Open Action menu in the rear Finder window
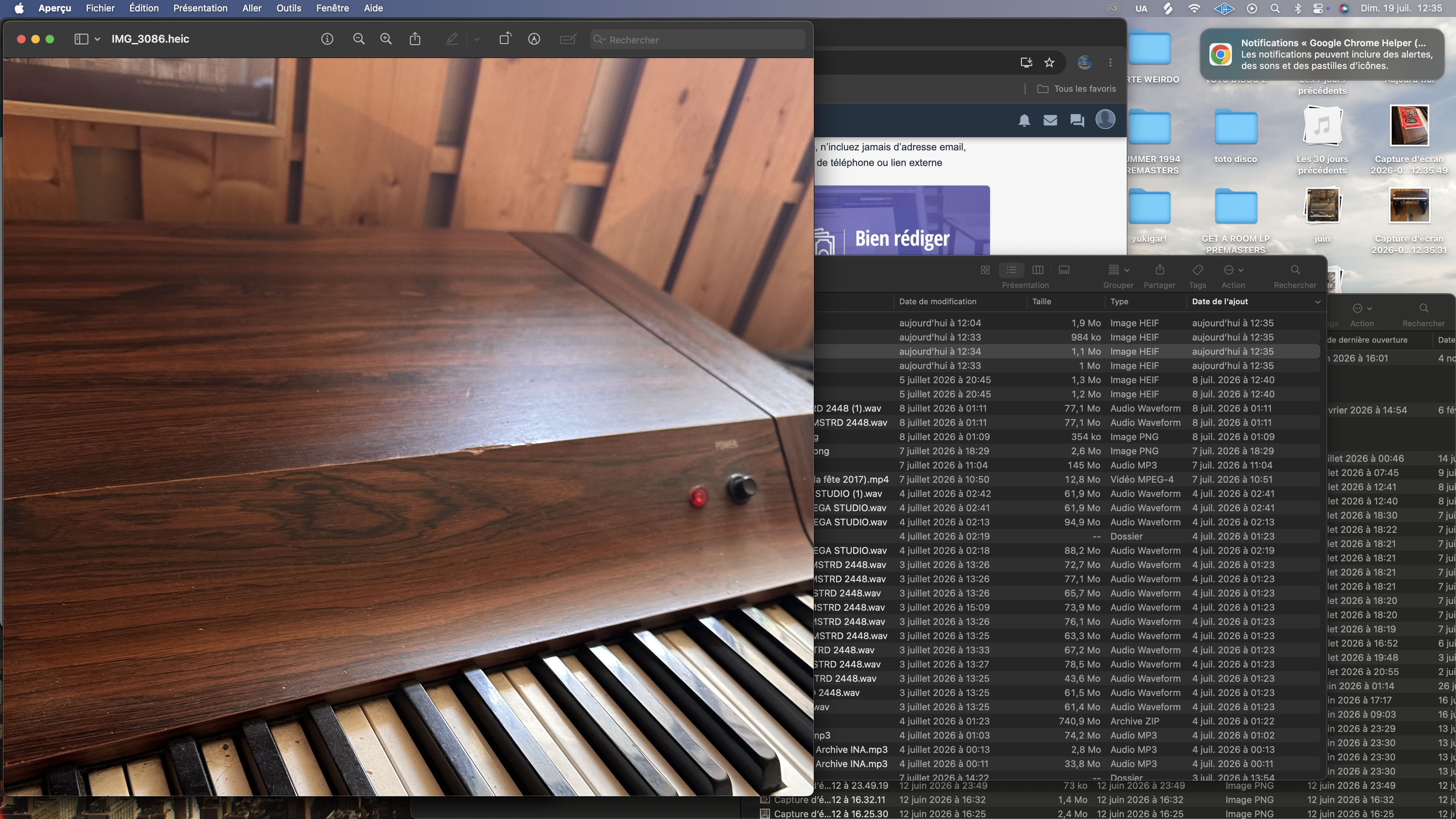This screenshot has width=1456, height=819. click(1362, 309)
